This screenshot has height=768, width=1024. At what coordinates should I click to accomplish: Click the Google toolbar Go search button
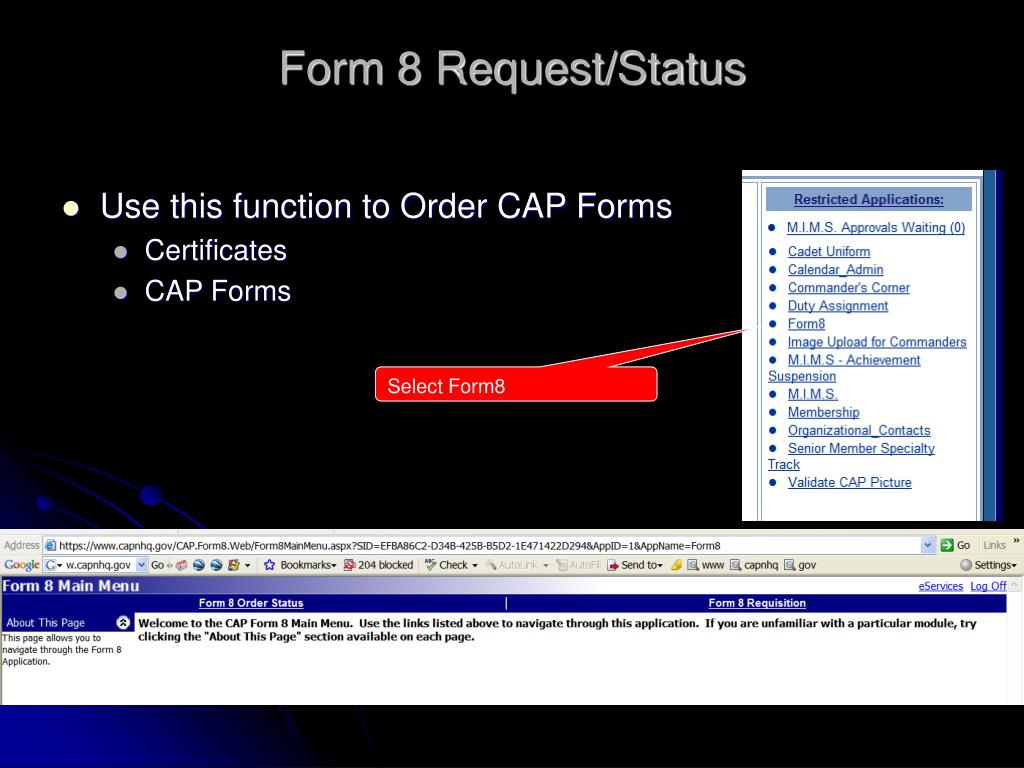coord(157,565)
